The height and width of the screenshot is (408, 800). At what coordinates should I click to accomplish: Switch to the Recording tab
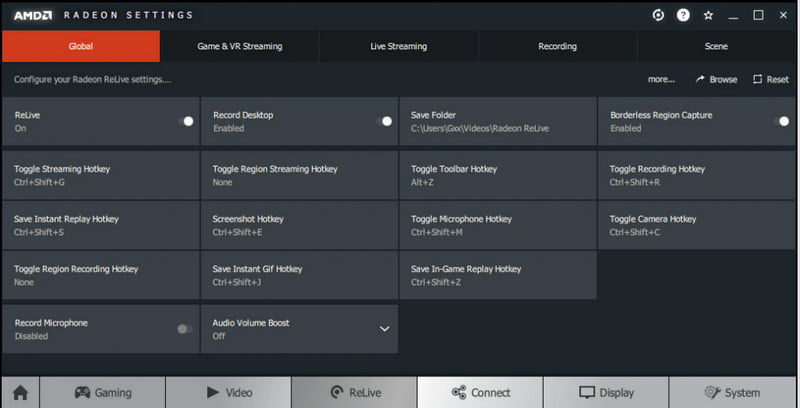pyautogui.click(x=557, y=46)
